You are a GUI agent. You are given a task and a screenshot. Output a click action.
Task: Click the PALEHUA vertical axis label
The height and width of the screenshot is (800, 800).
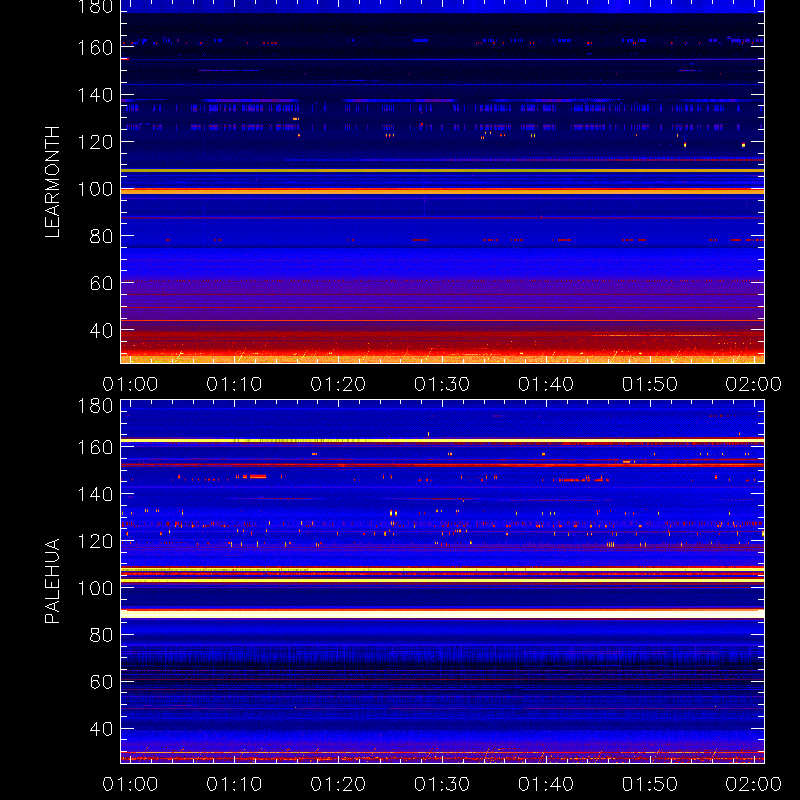tap(53, 581)
